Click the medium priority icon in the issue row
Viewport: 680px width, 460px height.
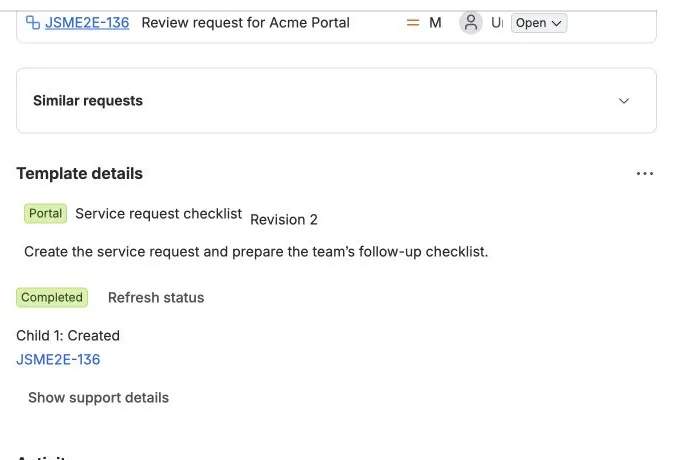(413, 23)
